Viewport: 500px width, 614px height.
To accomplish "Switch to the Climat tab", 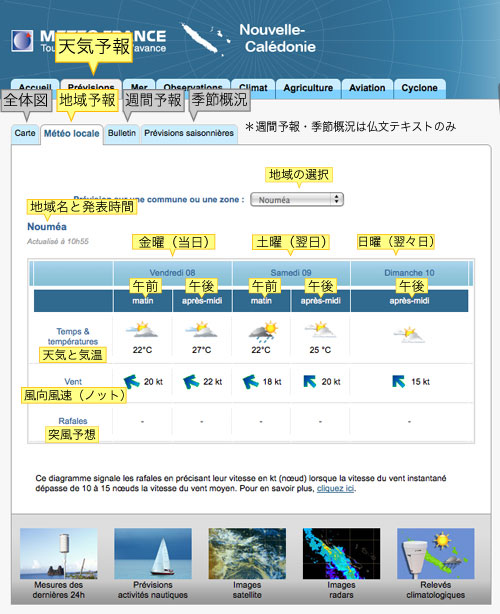I will (x=253, y=88).
